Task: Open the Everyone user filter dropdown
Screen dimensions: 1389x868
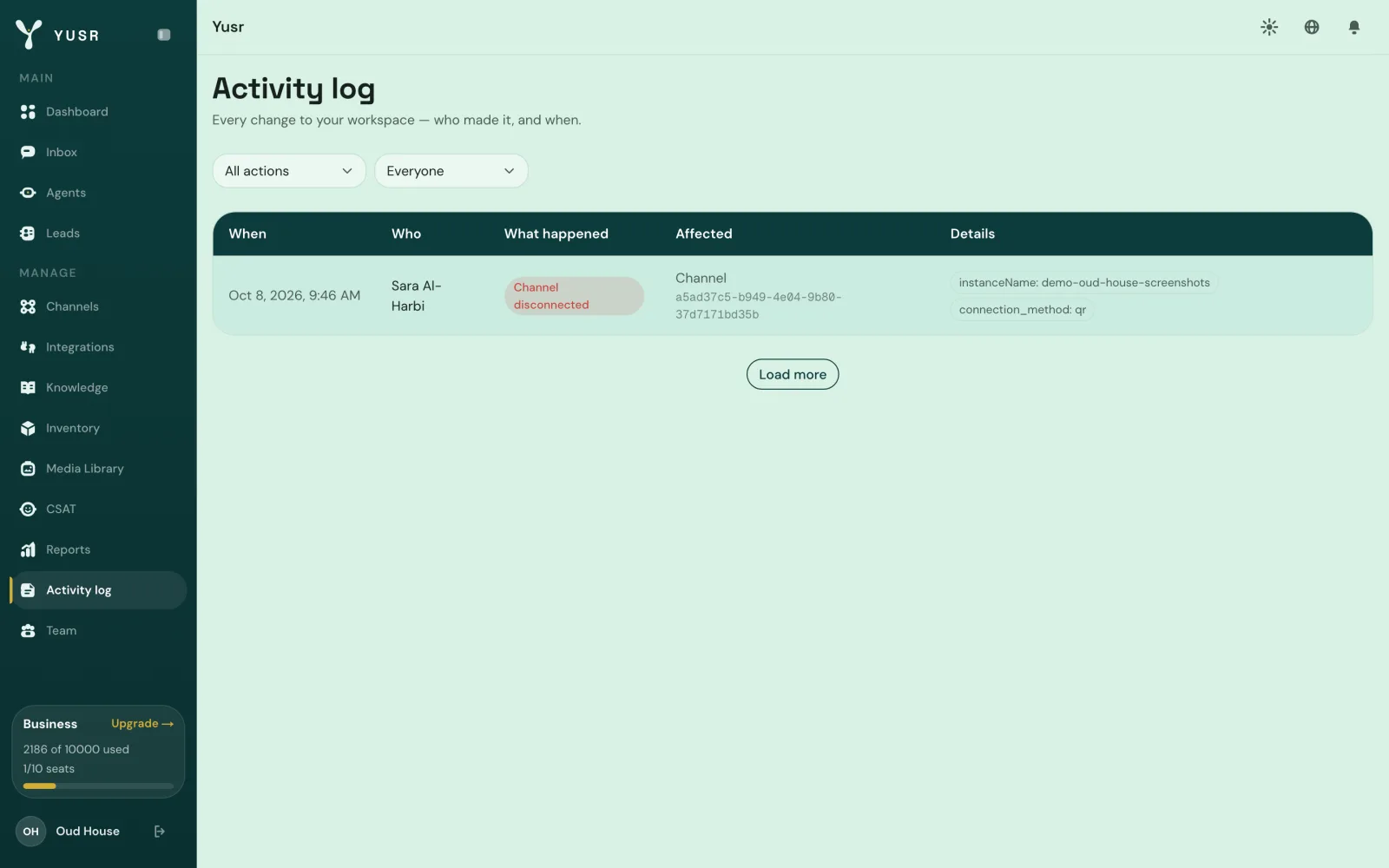Action: click(451, 171)
